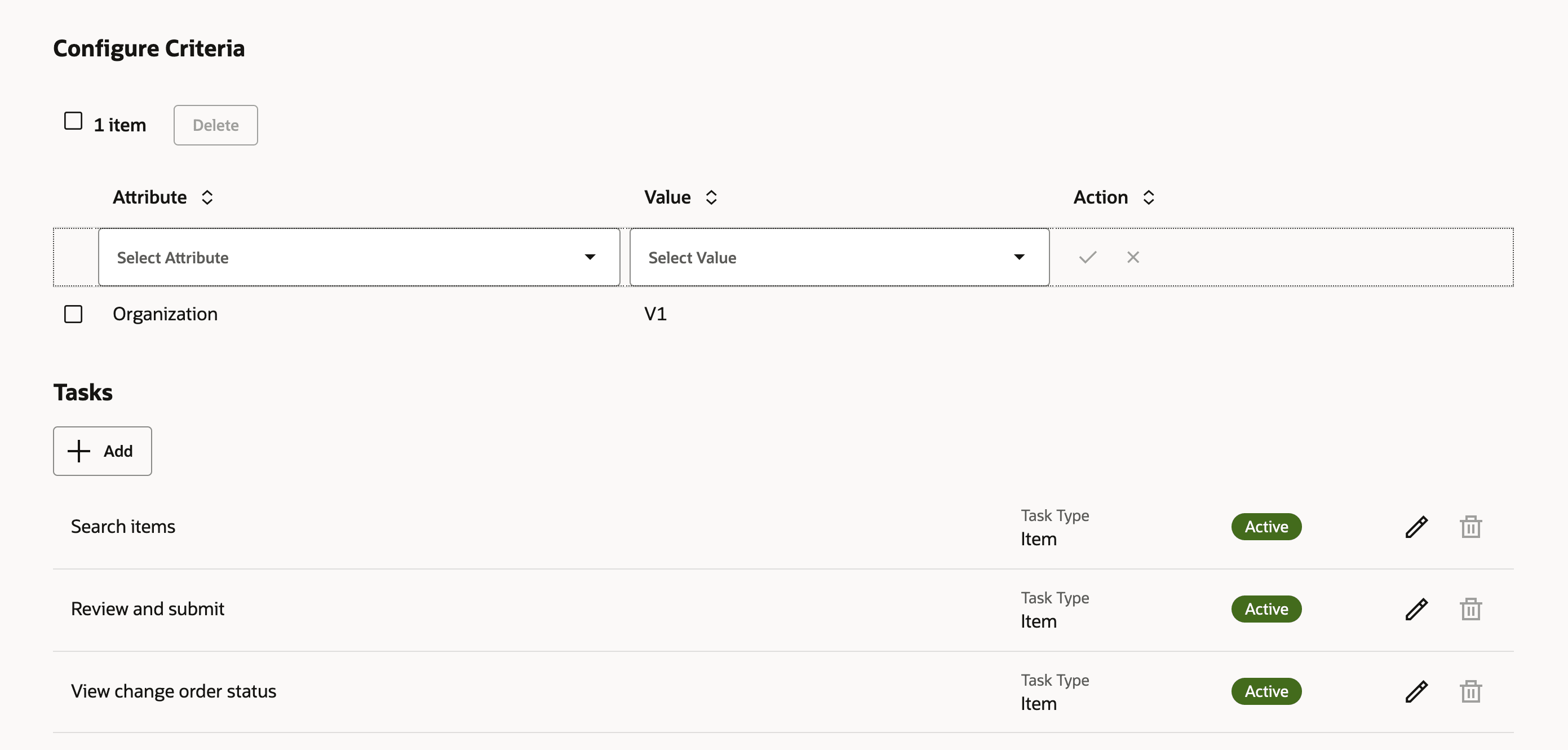Confirm new criteria row with checkmark

(x=1087, y=257)
